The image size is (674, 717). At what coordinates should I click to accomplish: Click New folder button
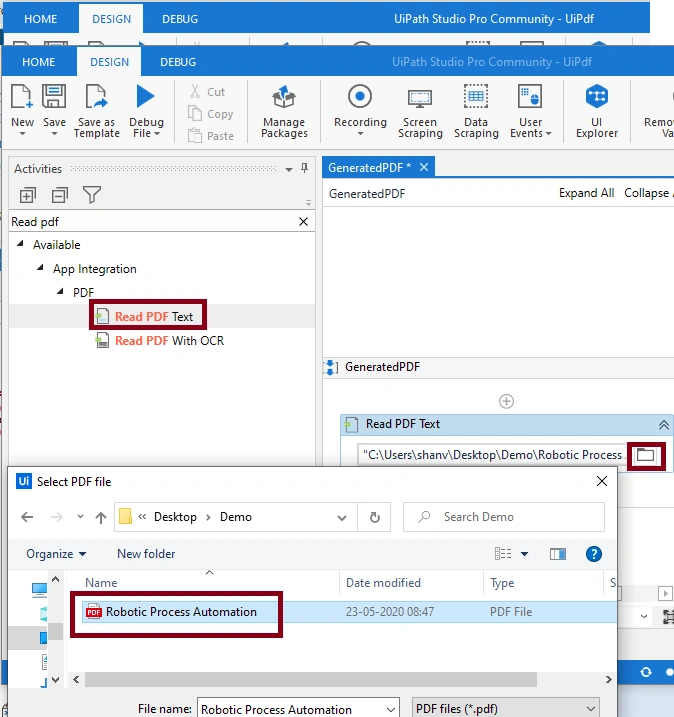coord(146,554)
